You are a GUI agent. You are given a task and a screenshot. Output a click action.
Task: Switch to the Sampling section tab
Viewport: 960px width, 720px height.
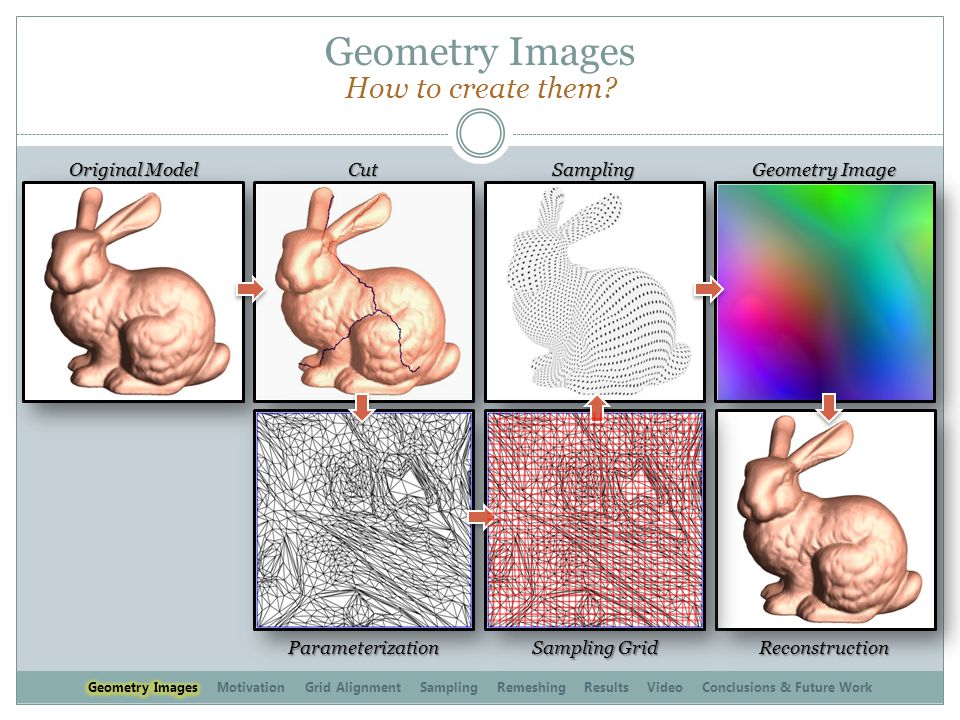pyautogui.click(x=449, y=688)
